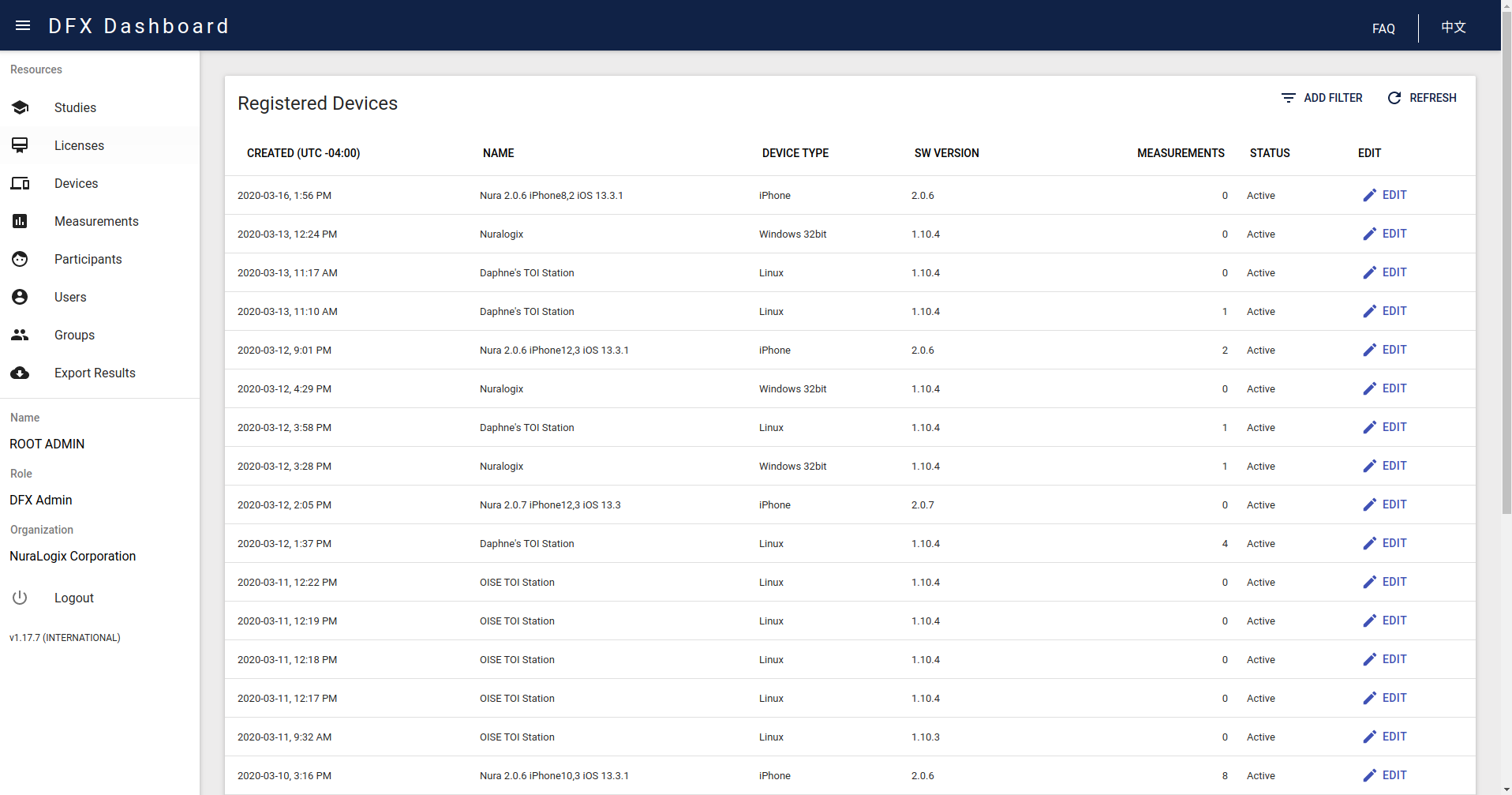Click pencil icon for 2020-03-12, 1:37 PM row
1512x795 pixels.
(1370, 543)
